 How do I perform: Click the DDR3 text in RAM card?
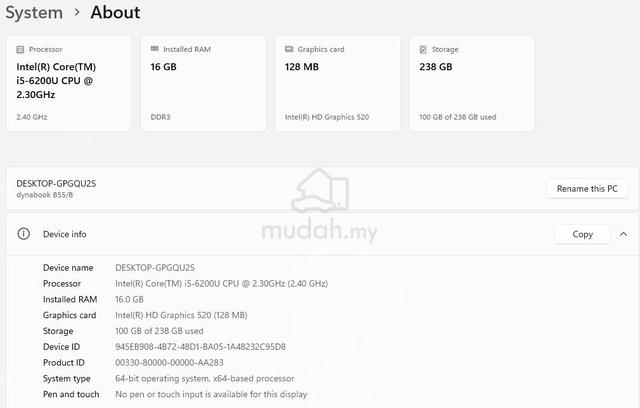160,117
